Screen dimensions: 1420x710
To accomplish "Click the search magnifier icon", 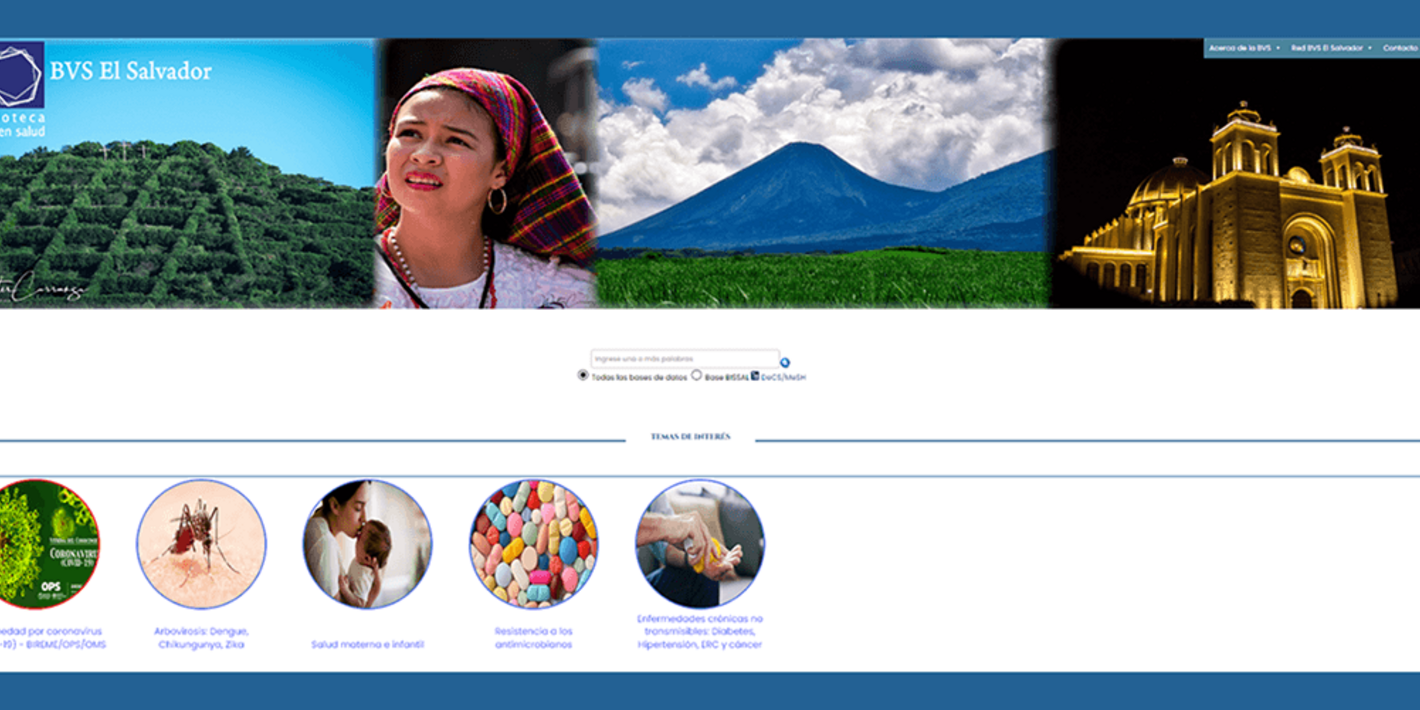I will pos(784,362).
